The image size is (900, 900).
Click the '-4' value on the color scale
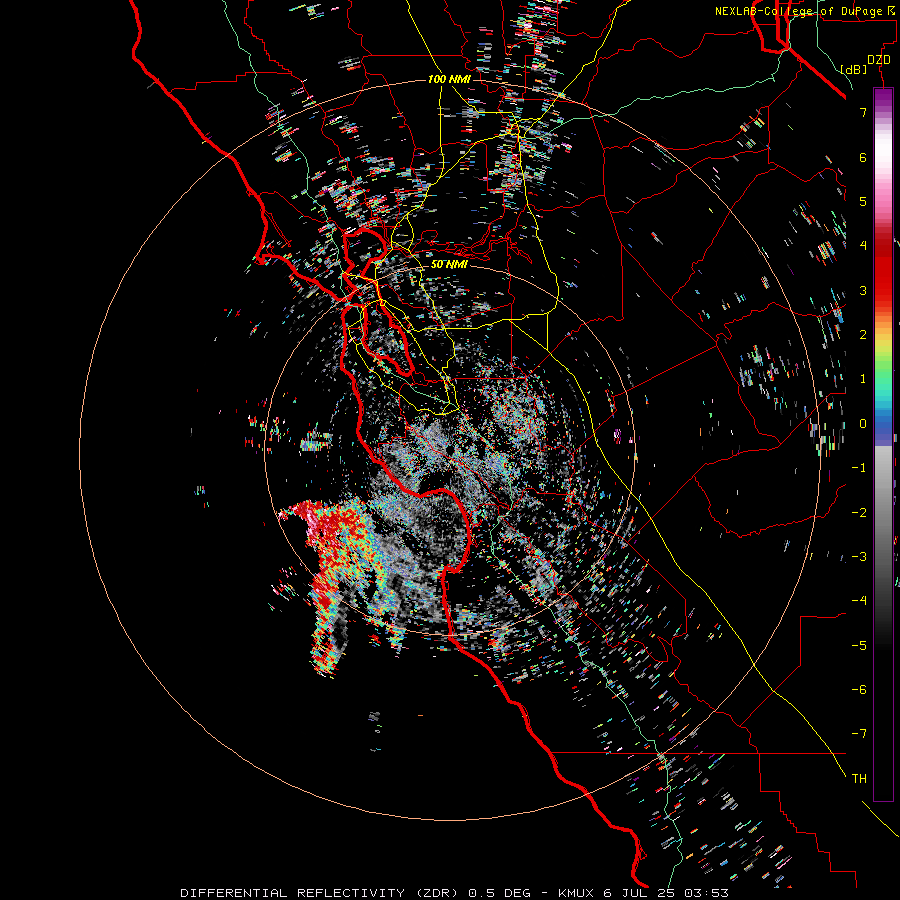(x=859, y=600)
